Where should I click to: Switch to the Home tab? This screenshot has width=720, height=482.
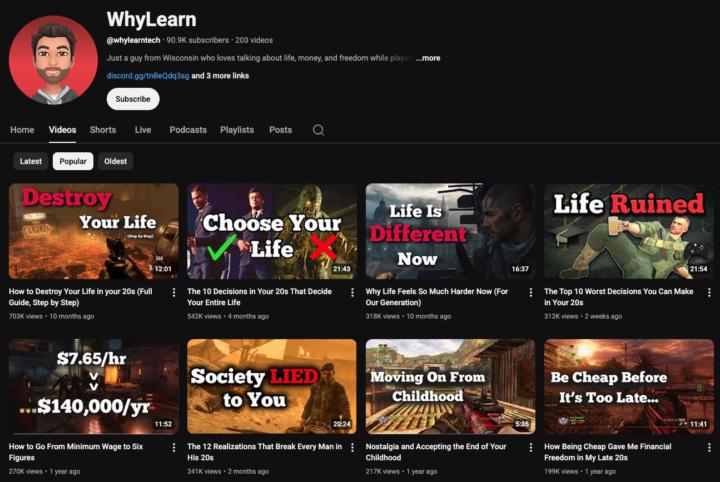(22, 130)
